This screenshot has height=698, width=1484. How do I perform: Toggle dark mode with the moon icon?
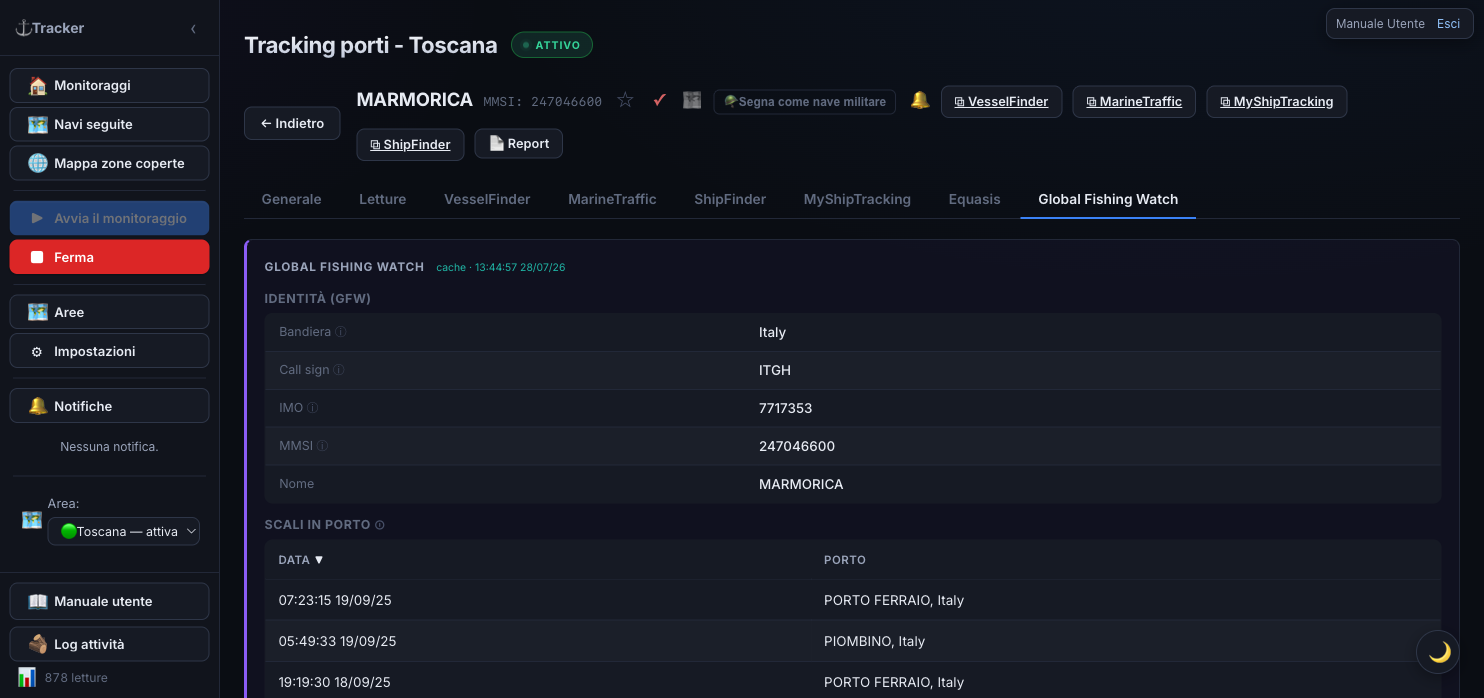click(1439, 652)
